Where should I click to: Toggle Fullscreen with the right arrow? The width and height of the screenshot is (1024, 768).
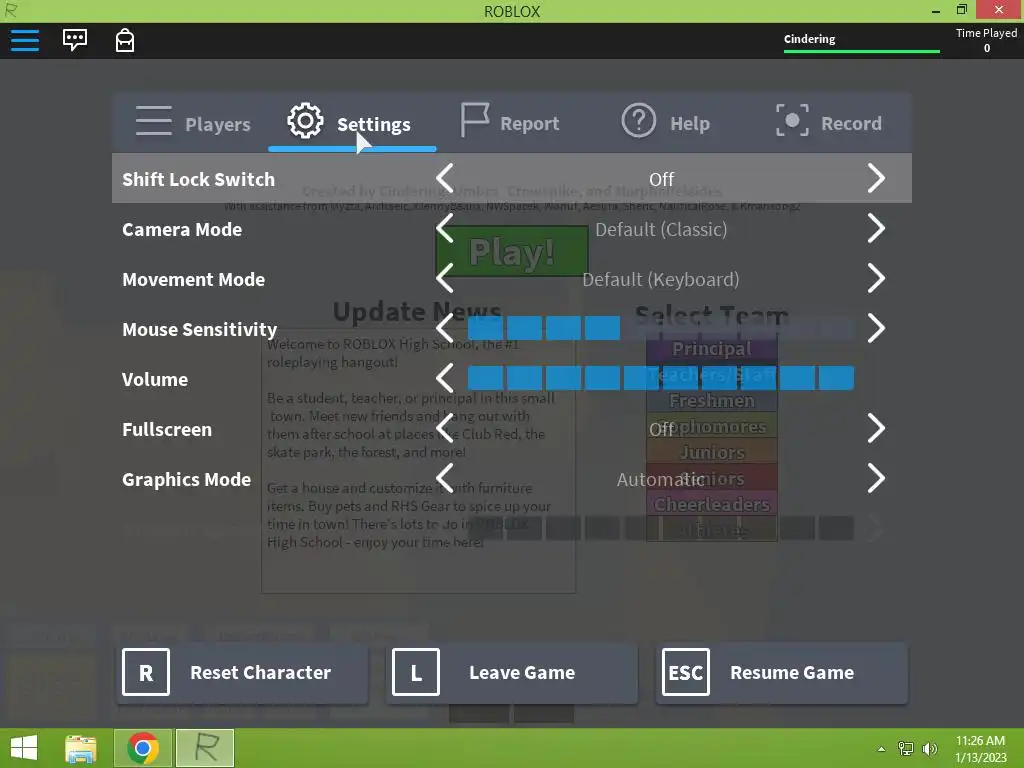(x=876, y=428)
